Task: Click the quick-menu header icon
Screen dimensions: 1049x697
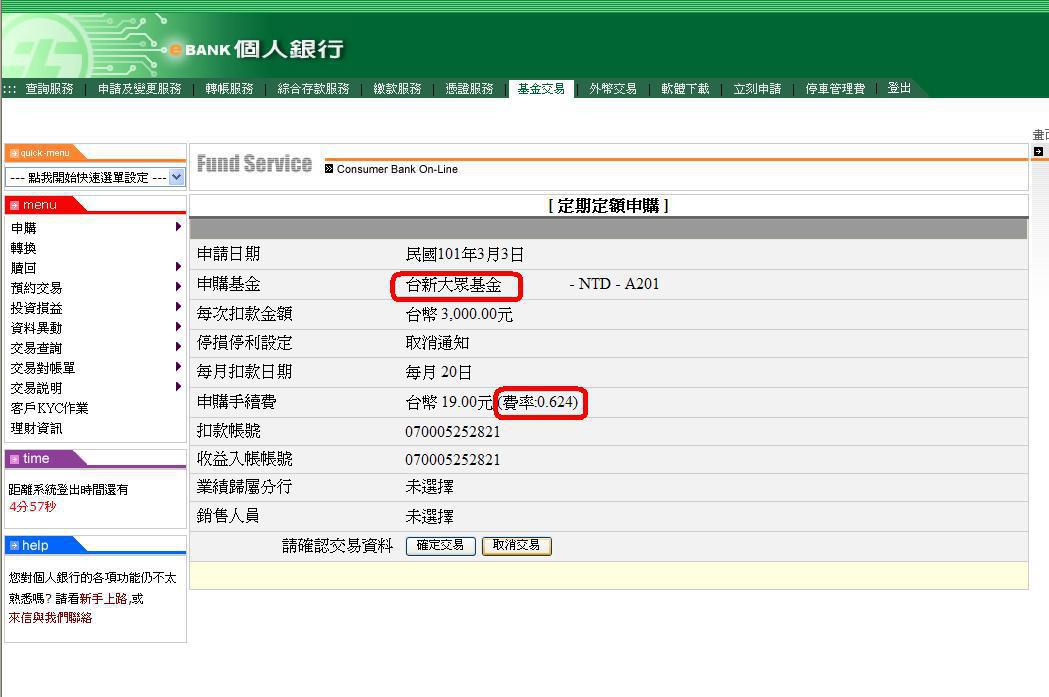Action: 14,153
